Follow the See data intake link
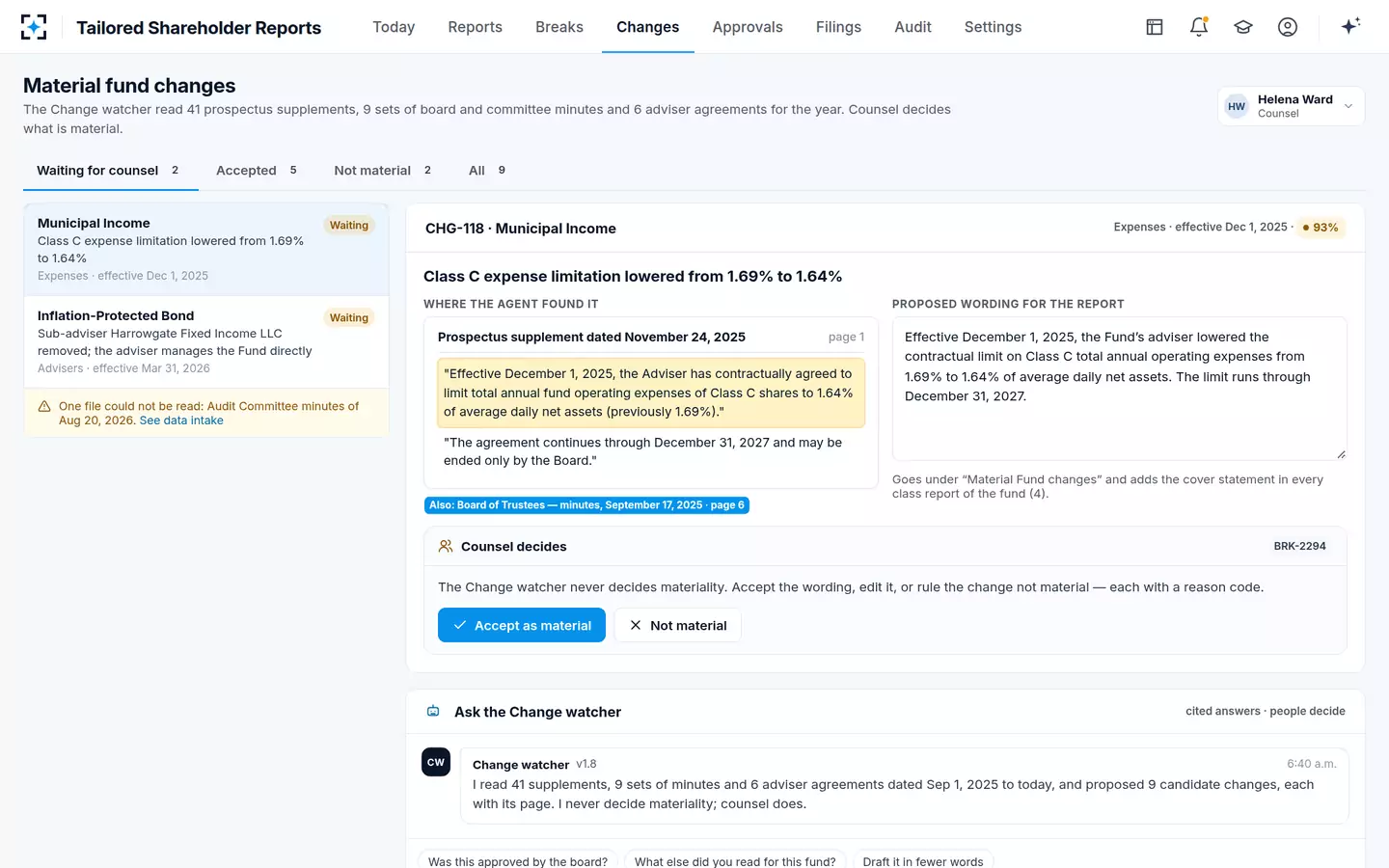 pyautogui.click(x=181, y=420)
